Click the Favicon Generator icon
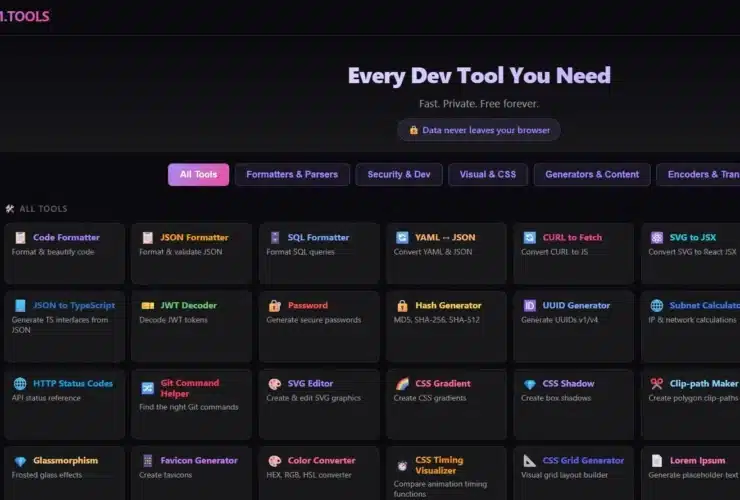Viewport: 740px width, 500px height. click(x=148, y=460)
